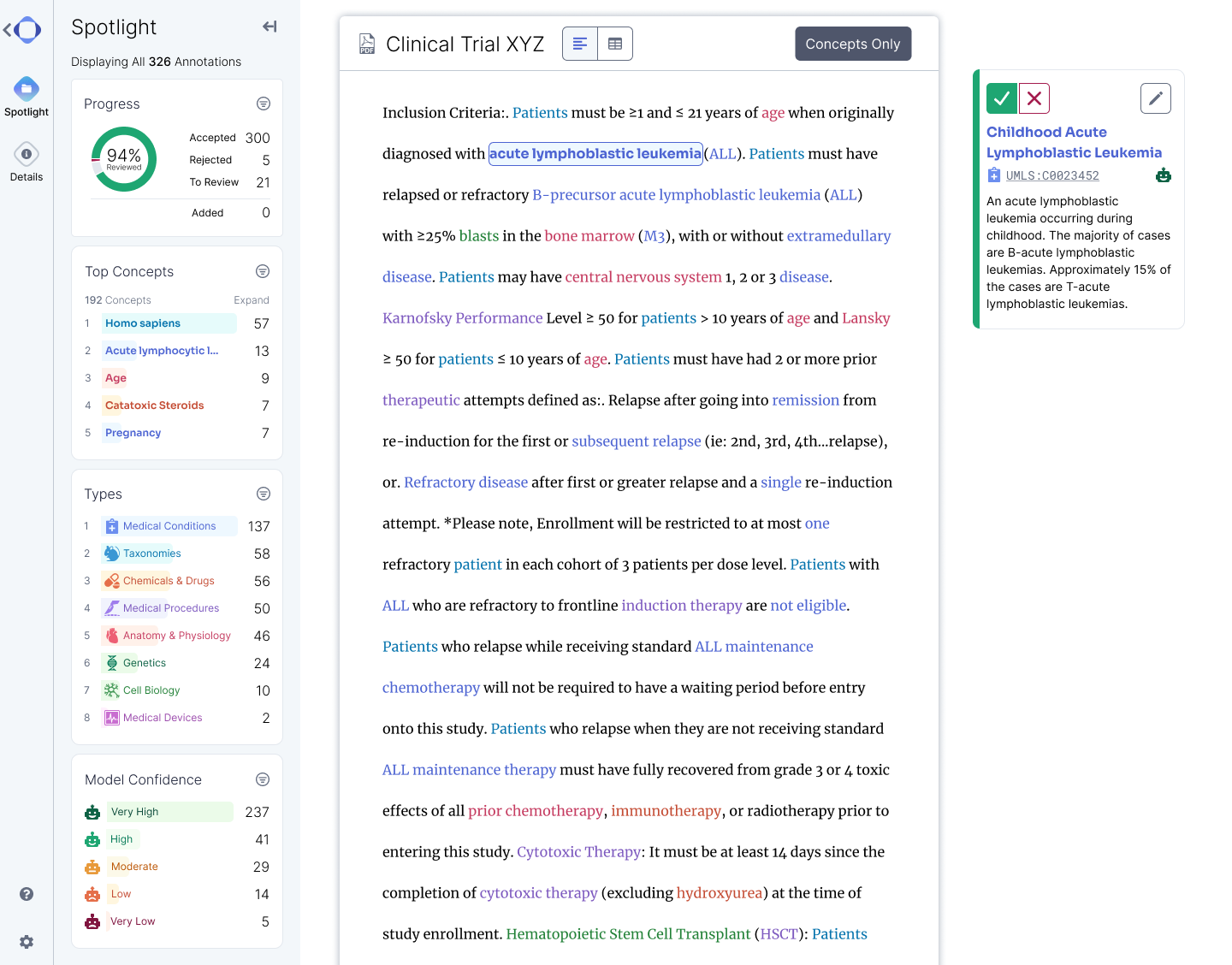Click the Low confidence robot icon
Image resolution: width=1232 pixels, height=965 pixels.
coord(92,894)
